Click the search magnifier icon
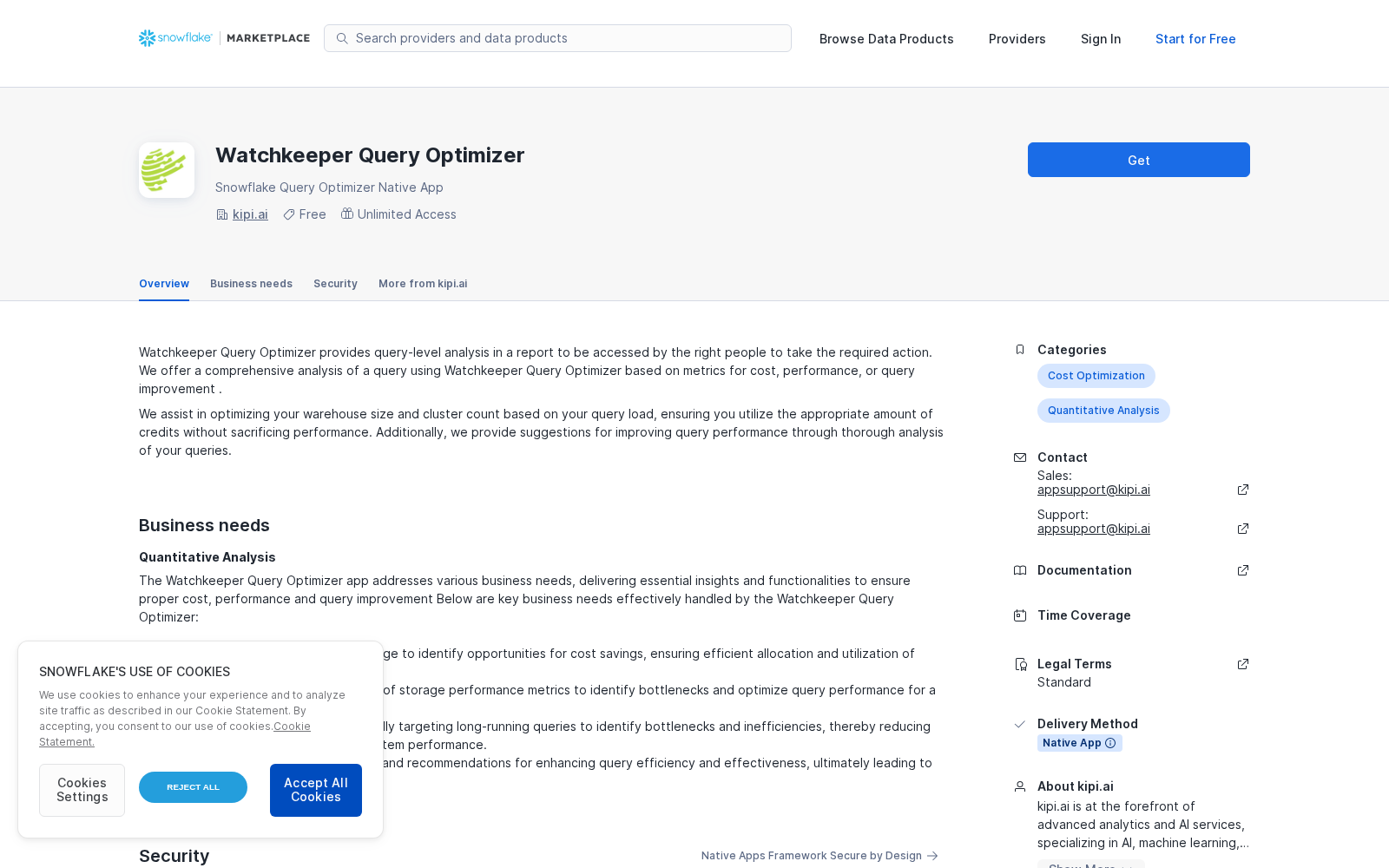 pyautogui.click(x=342, y=38)
